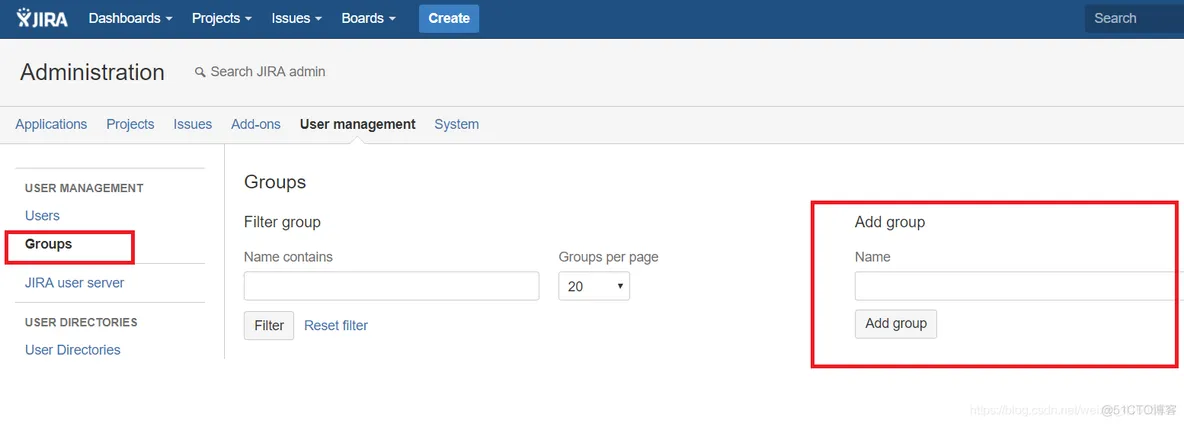The height and width of the screenshot is (424, 1184).
Task: Click the Name contains filter field
Action: point(391,286)
